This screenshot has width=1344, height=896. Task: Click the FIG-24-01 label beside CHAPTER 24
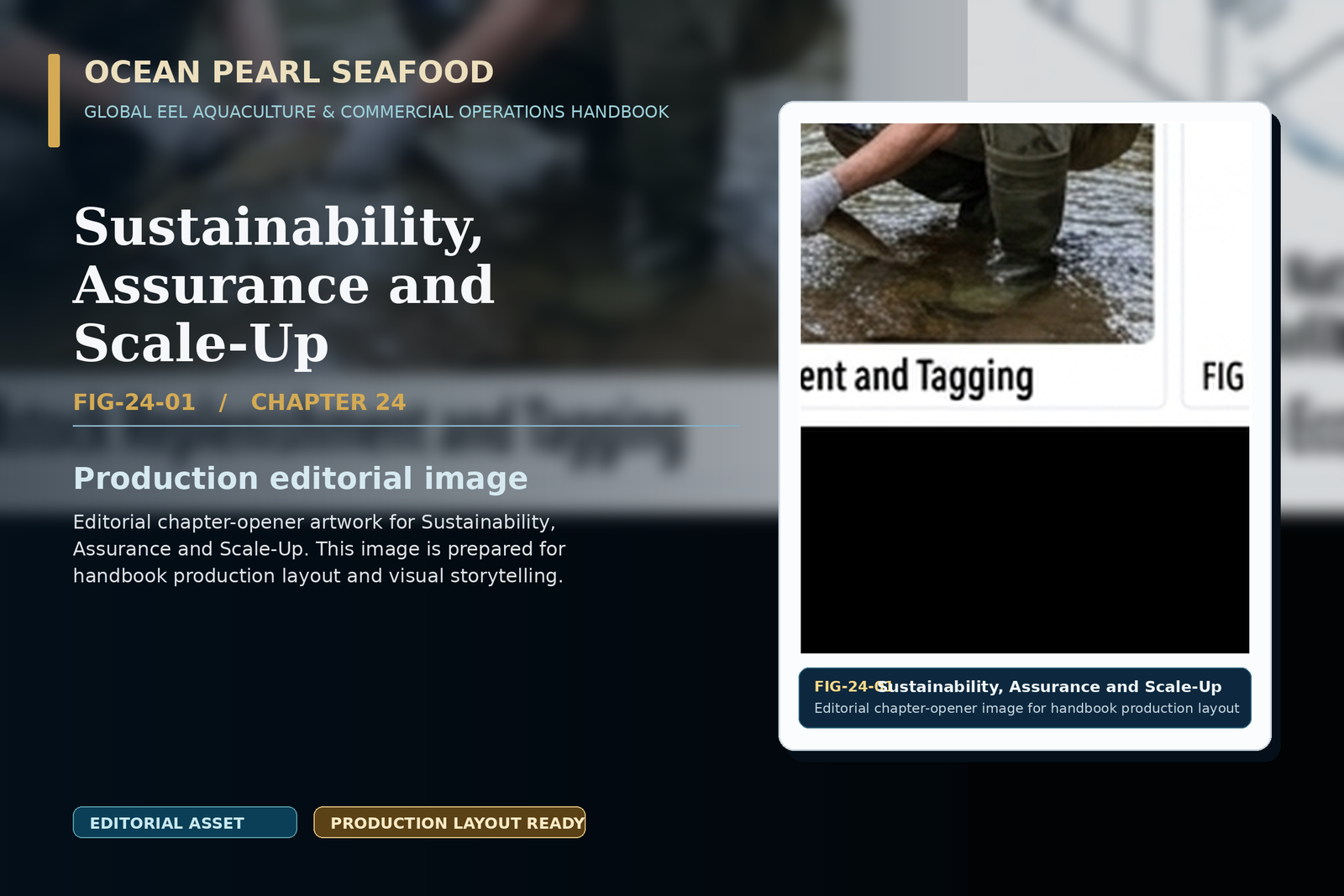tap(134, 402)
